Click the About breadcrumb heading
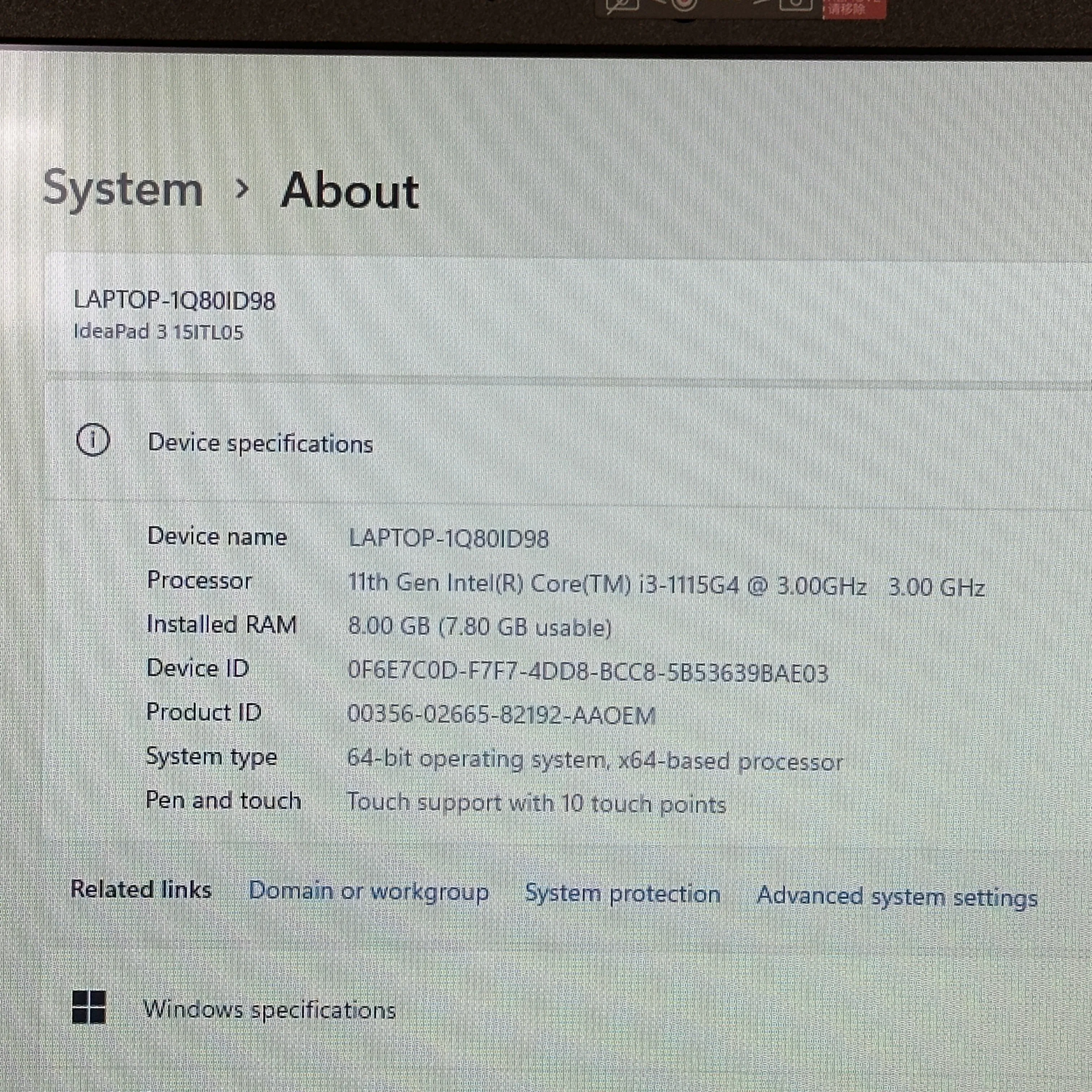Screen dimensions: 1092x1092 coord(350,191)
